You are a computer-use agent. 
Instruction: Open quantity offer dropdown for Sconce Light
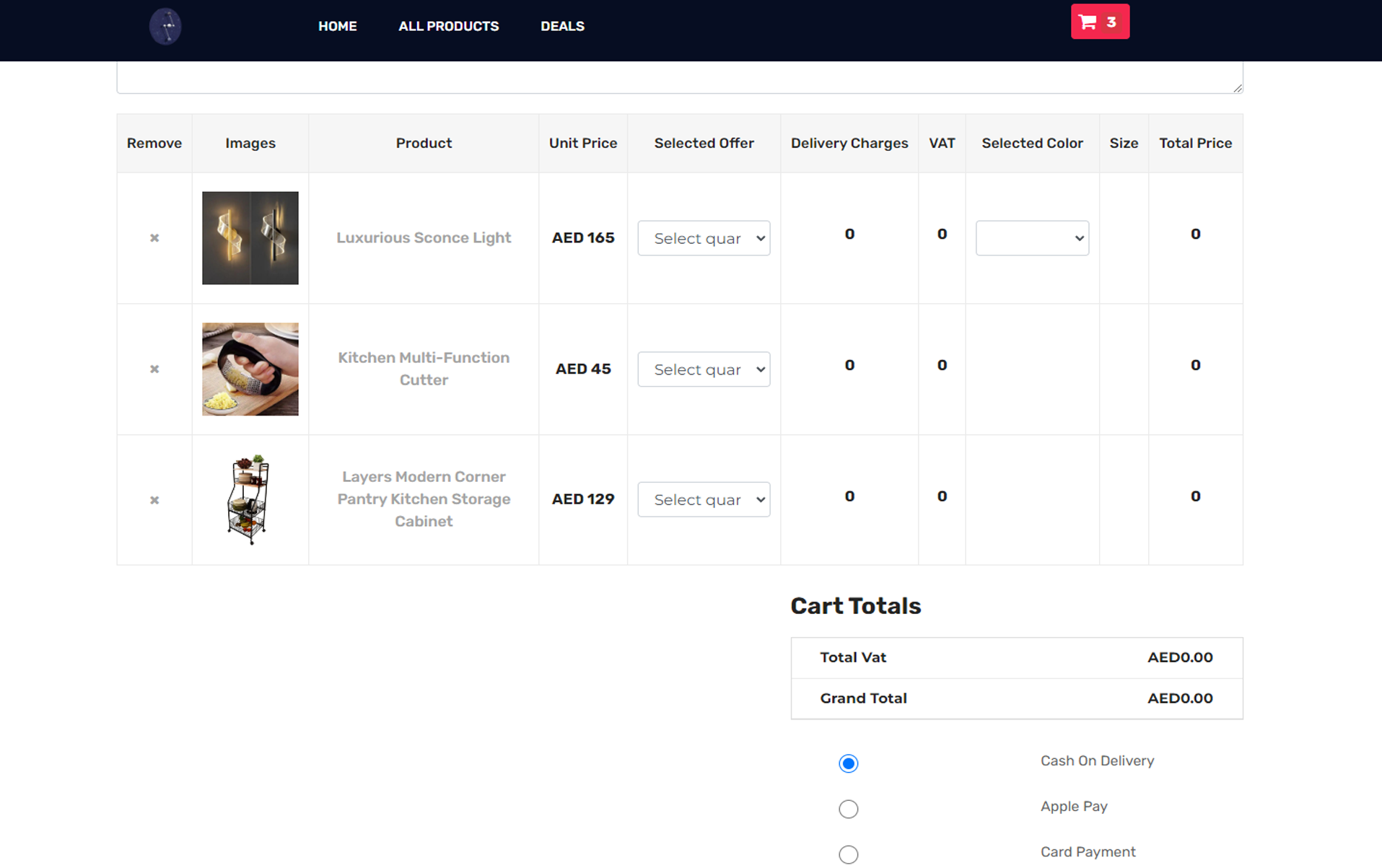point(704,238)
